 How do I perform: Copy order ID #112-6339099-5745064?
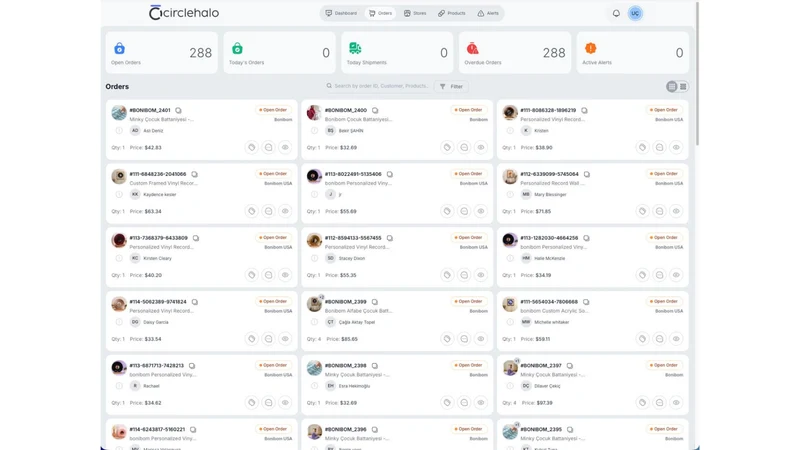click(587, 174)
